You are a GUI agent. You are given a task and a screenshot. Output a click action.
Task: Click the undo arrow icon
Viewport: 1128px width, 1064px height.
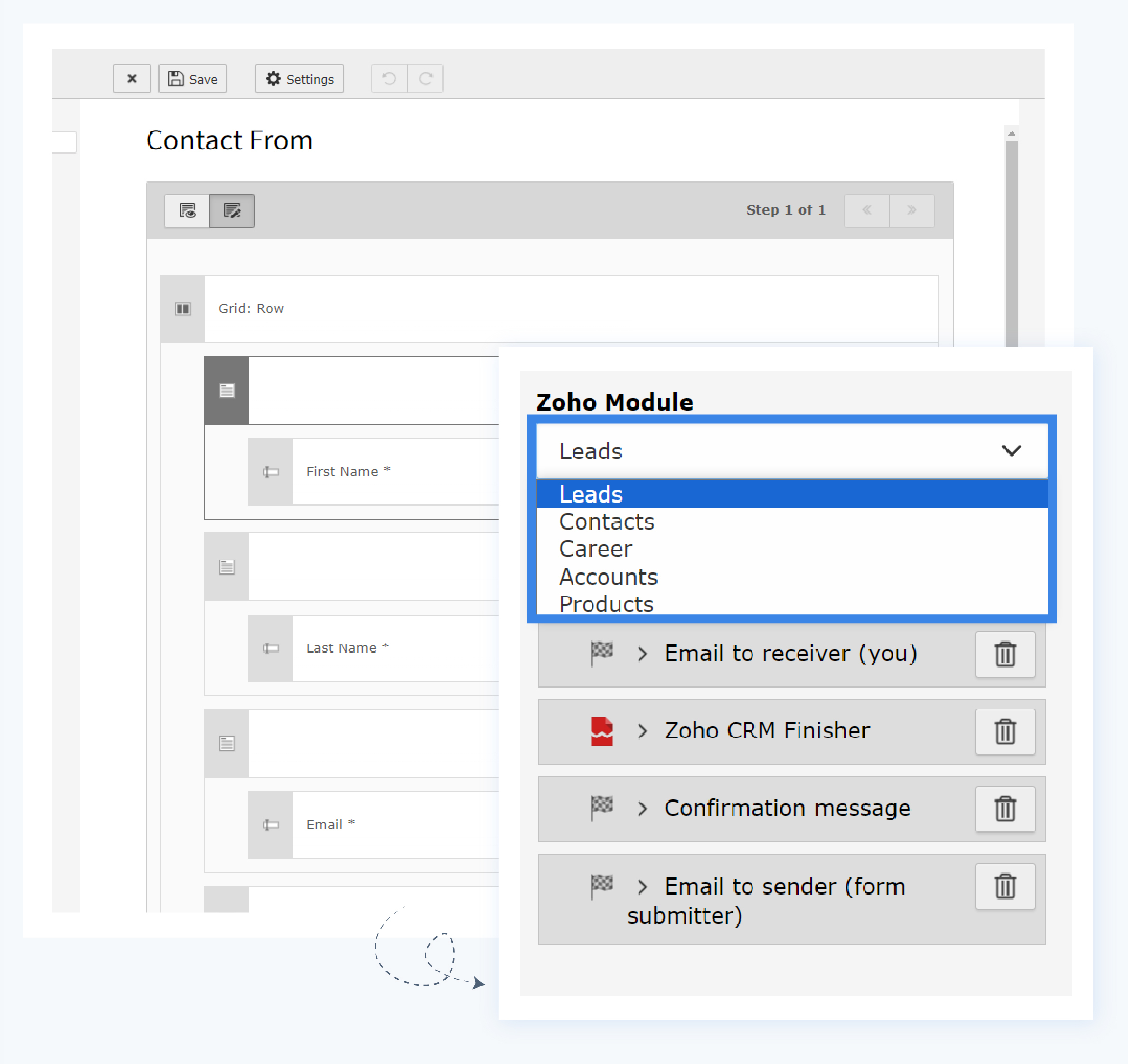[x=389, y=78]
